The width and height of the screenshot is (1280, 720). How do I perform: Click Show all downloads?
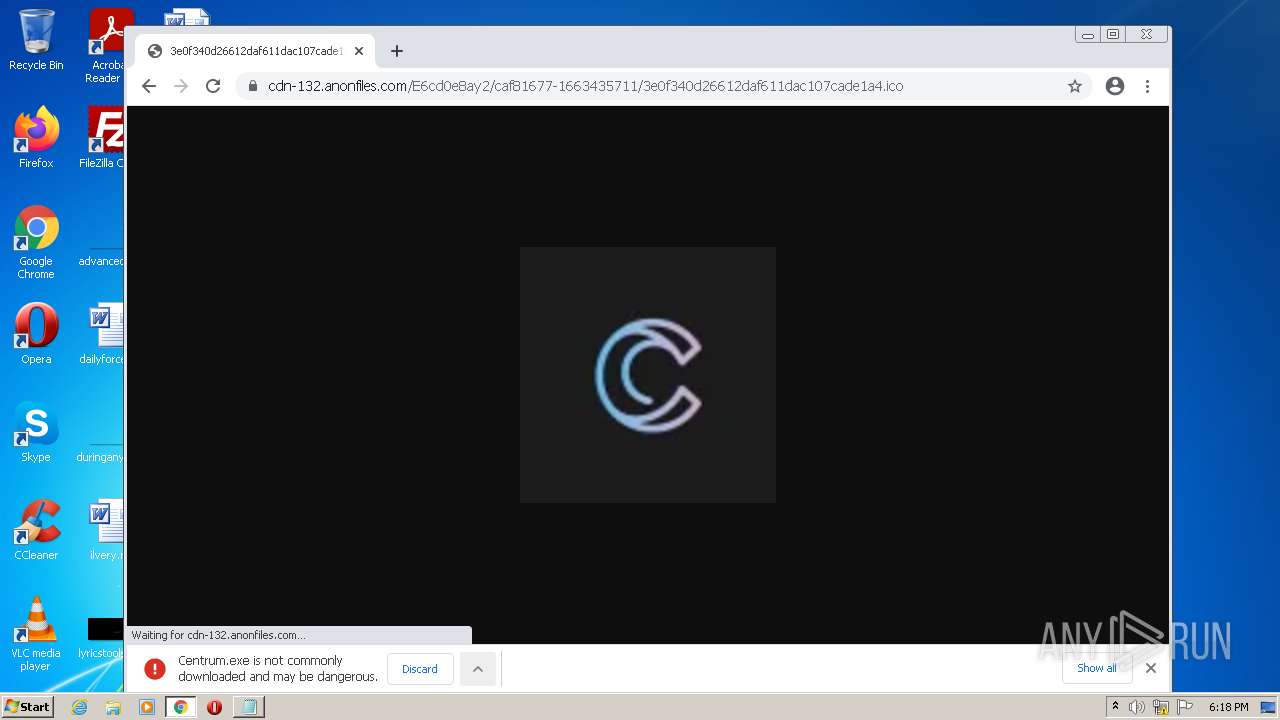tap(1097, 668)
